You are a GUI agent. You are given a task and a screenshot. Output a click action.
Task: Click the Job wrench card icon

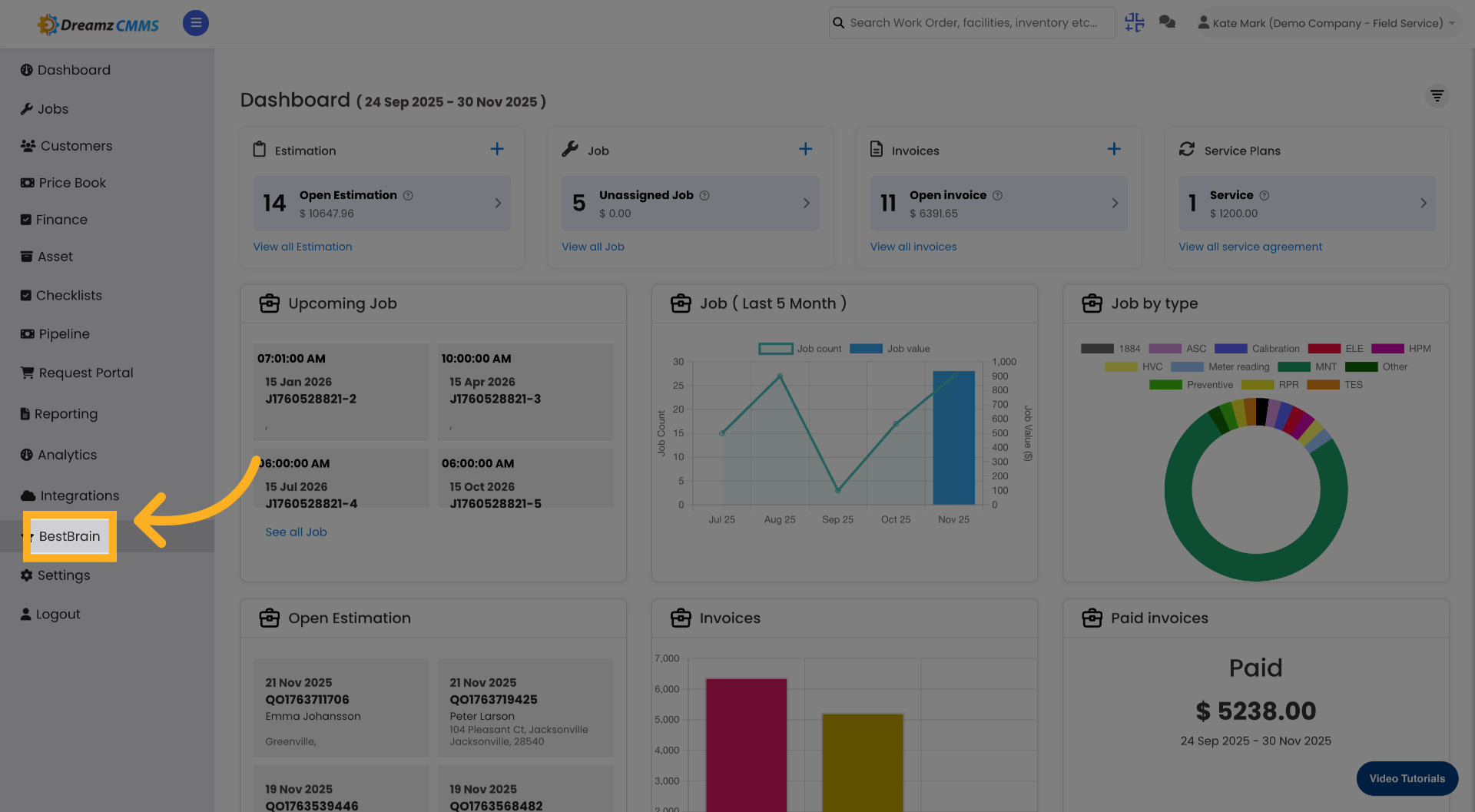[x=570, y=149]
